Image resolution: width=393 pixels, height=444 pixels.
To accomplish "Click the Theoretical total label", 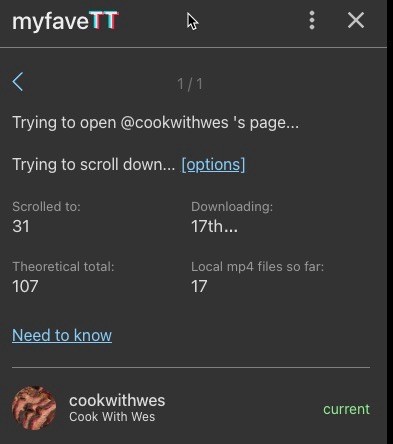I will point(63,267).
